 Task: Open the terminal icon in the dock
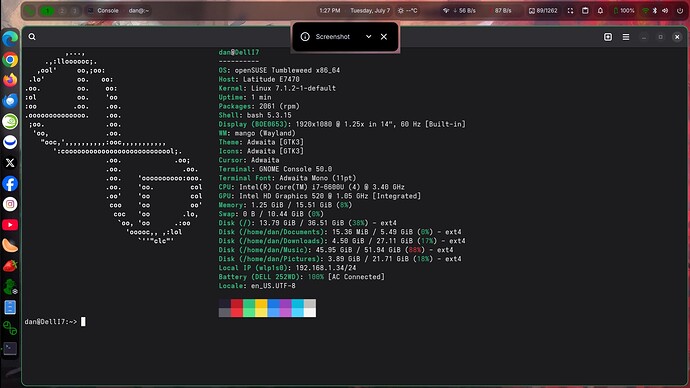[x=10, y=348]
